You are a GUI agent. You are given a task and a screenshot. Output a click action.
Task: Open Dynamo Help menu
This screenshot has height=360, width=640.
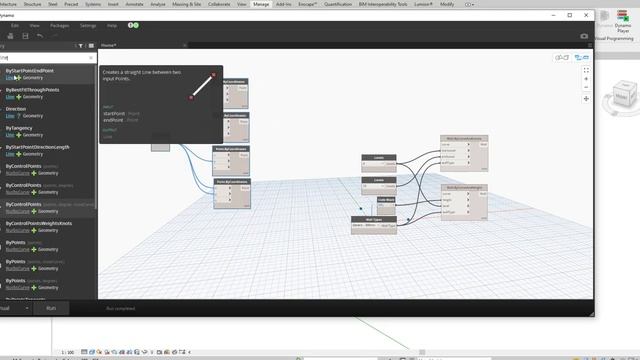point(112,25)
